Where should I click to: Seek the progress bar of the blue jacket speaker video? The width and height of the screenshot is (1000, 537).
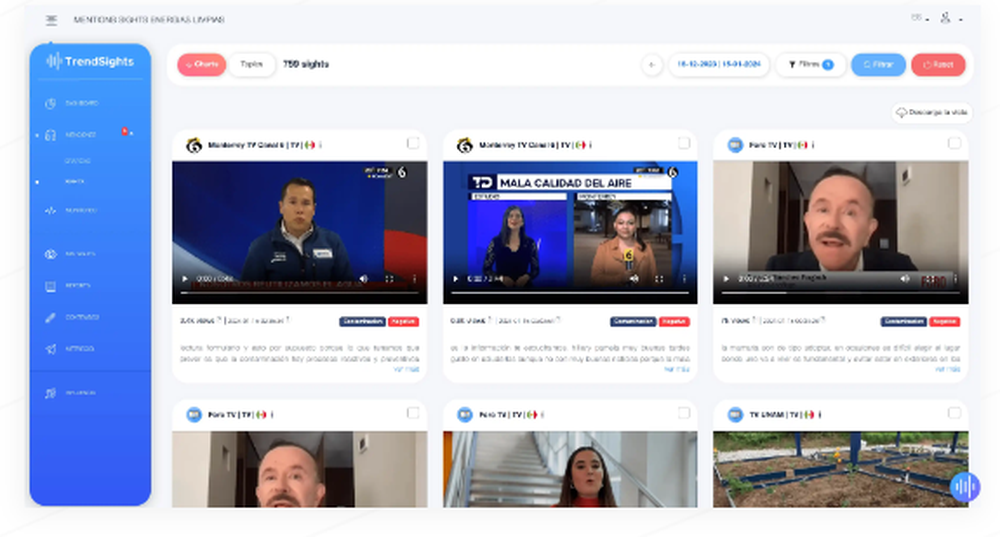300,293
